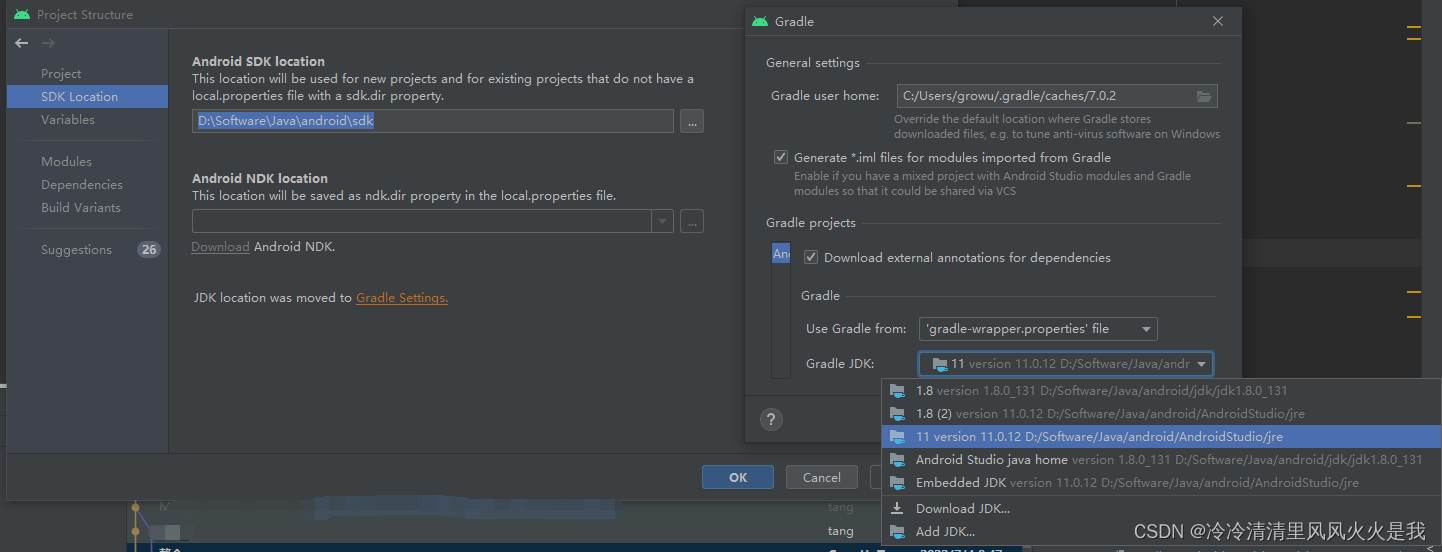Choose Download JDK... entry
This screenshot has width=1442, height=552.
[x=1161, y=508]
